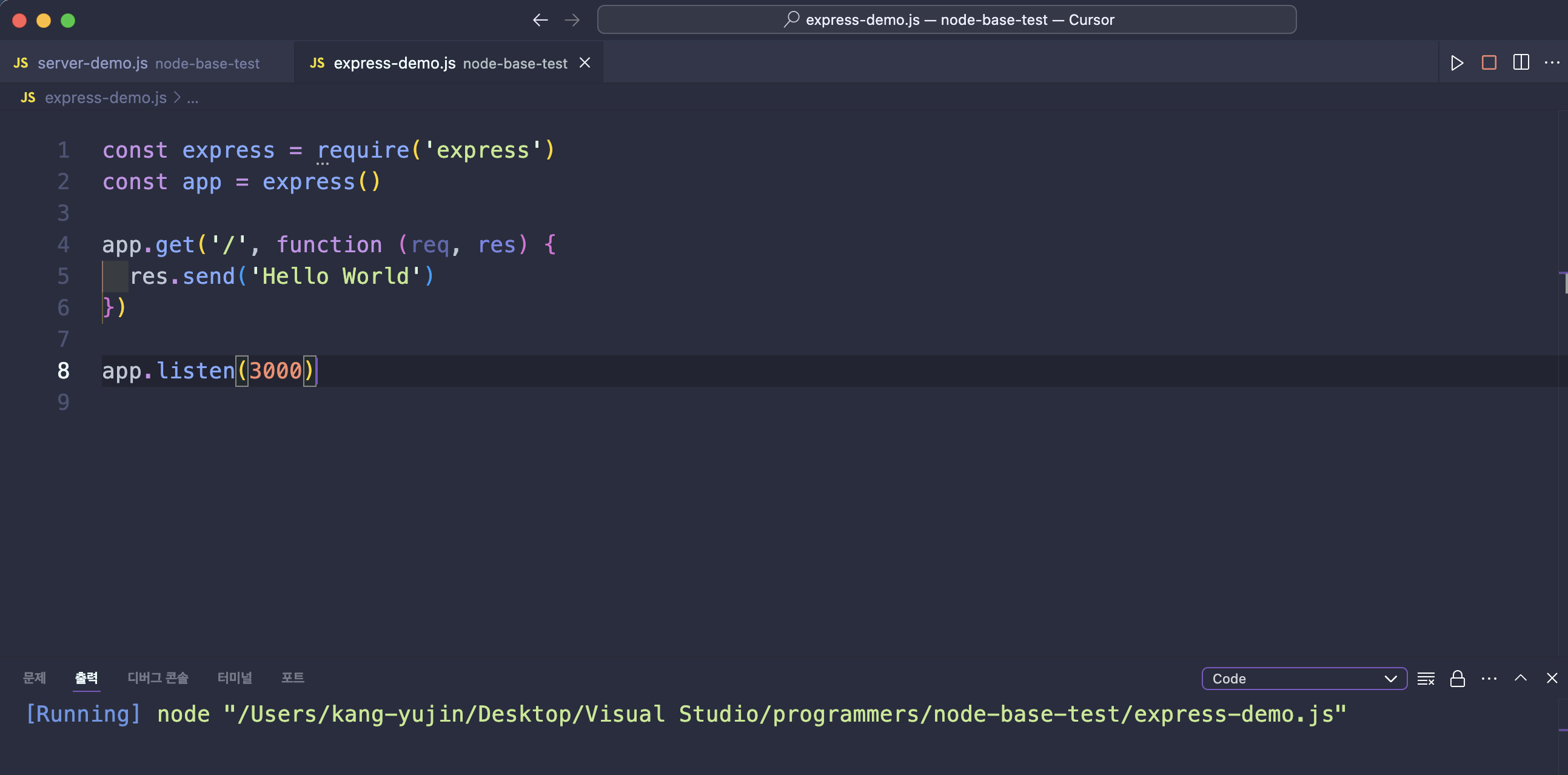The width and height of the screenshot is (1568, 775).
Task: Run the express-demo.js file with Code Runner
Action: pos(1456,62)
